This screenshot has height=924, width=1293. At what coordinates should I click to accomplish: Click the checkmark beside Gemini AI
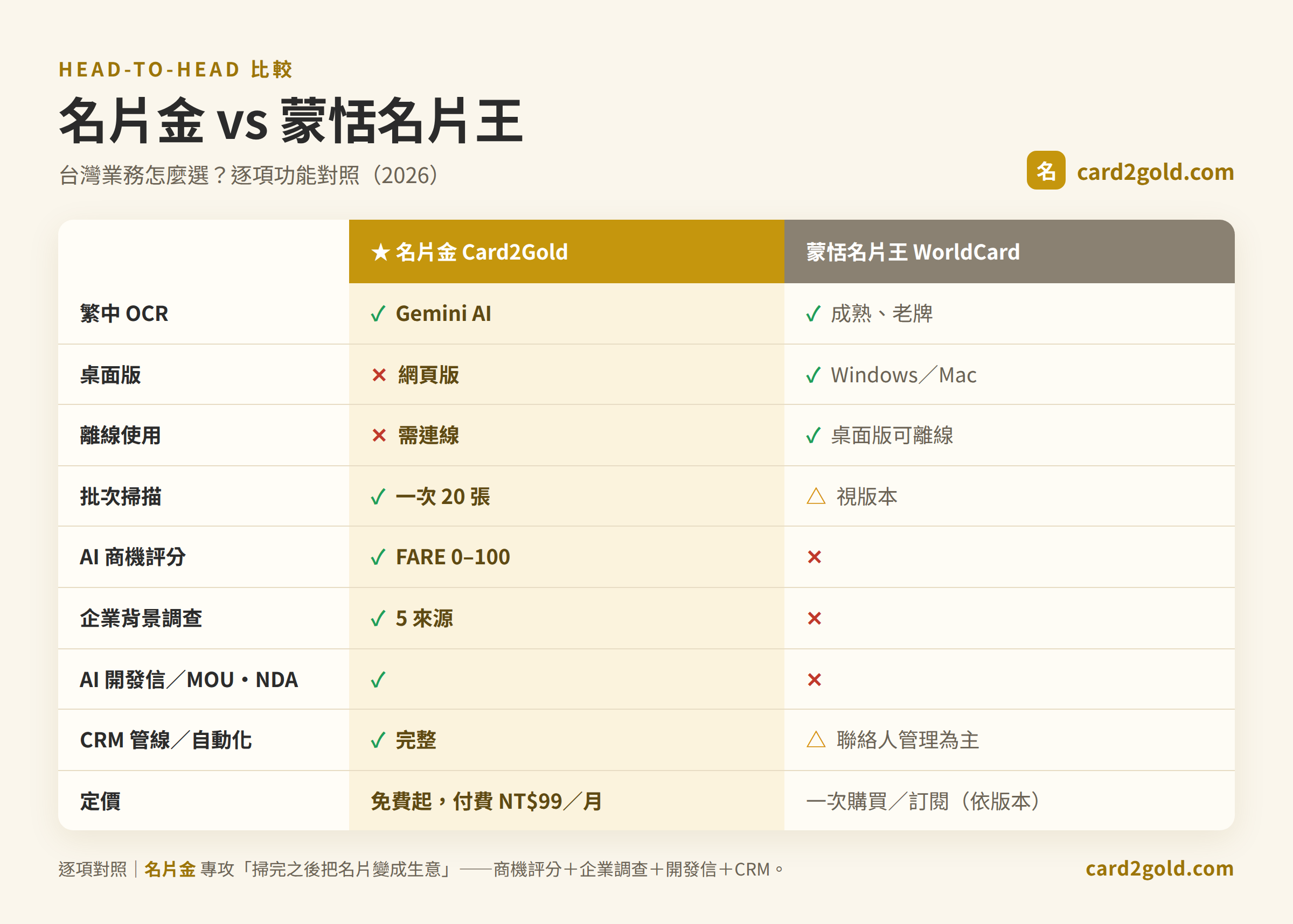(378, 313)
